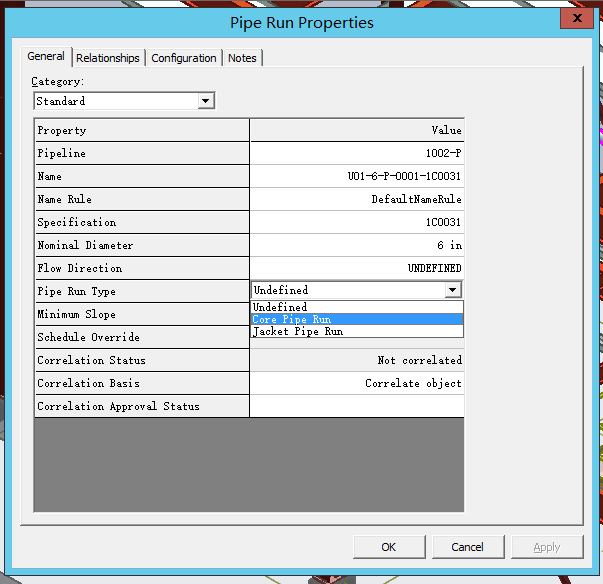Collapse the Pipe Run Type dropdown arrow

(x=453, y=290)
